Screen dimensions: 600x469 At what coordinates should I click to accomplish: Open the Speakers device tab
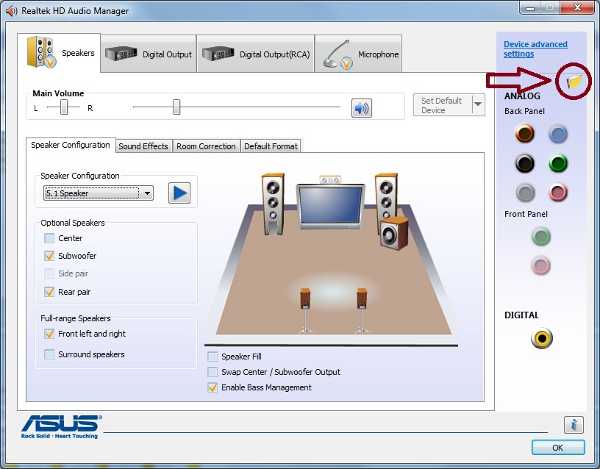(59, 53)
